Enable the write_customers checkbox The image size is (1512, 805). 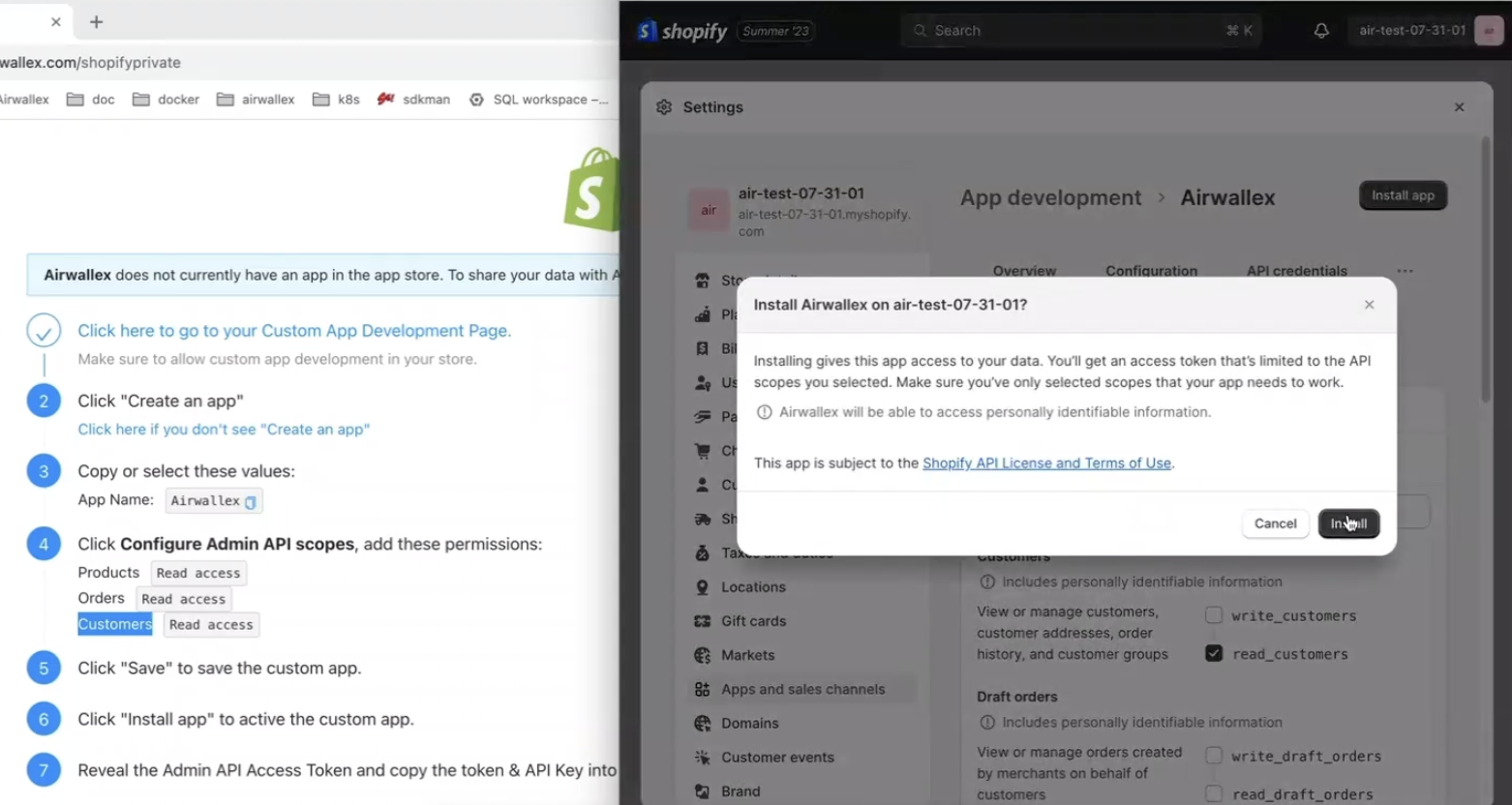click(1214, 615)
